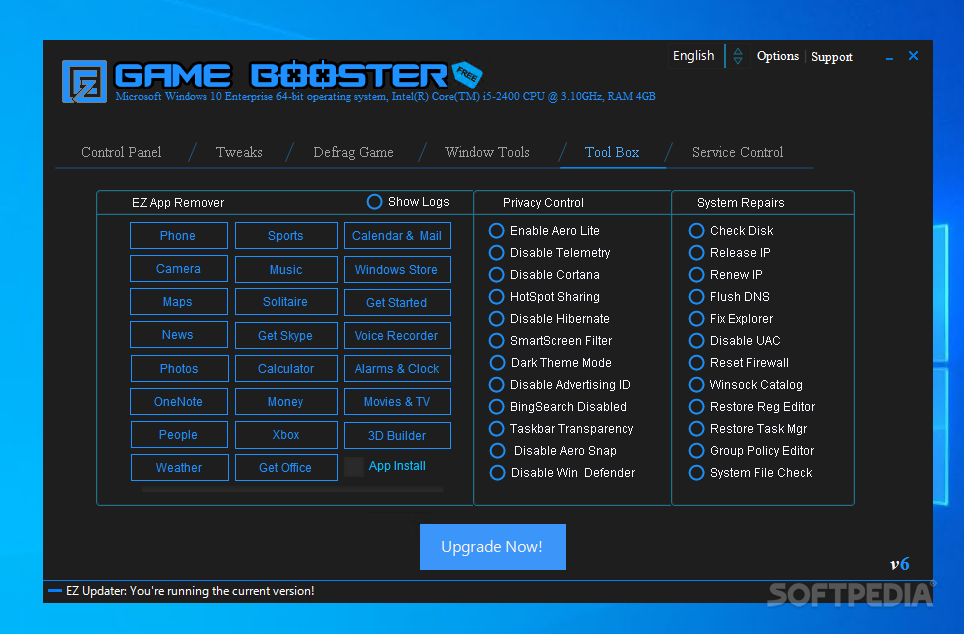Toggle the Show Logs option
The image size is (964, 634).
coord(374,202)
